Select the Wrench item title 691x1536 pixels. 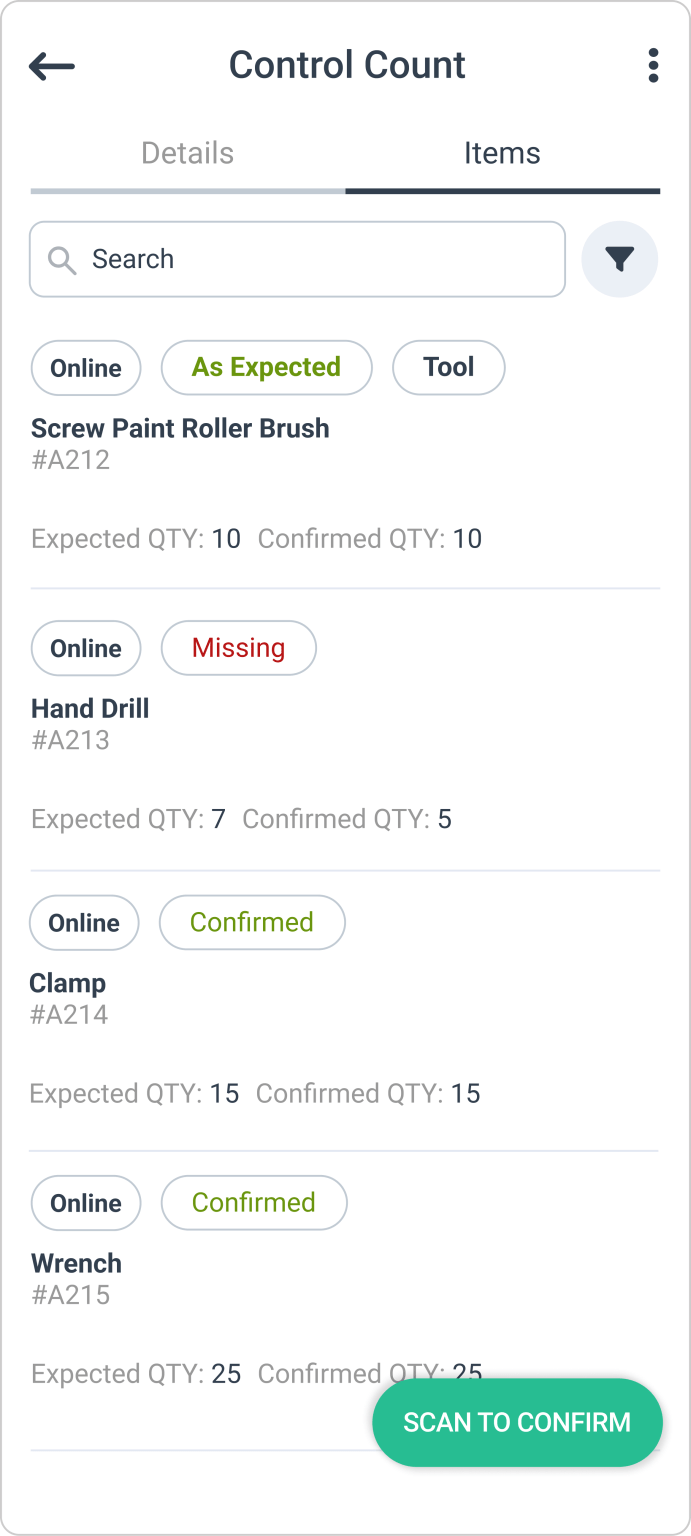(76, 1263)
